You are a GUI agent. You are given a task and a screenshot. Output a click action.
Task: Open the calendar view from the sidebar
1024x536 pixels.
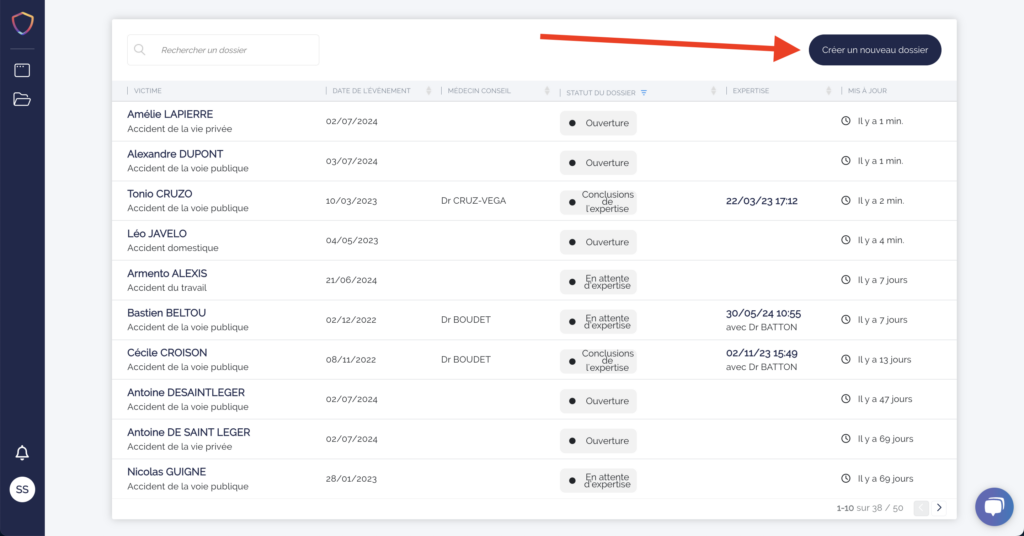point(22,70)
